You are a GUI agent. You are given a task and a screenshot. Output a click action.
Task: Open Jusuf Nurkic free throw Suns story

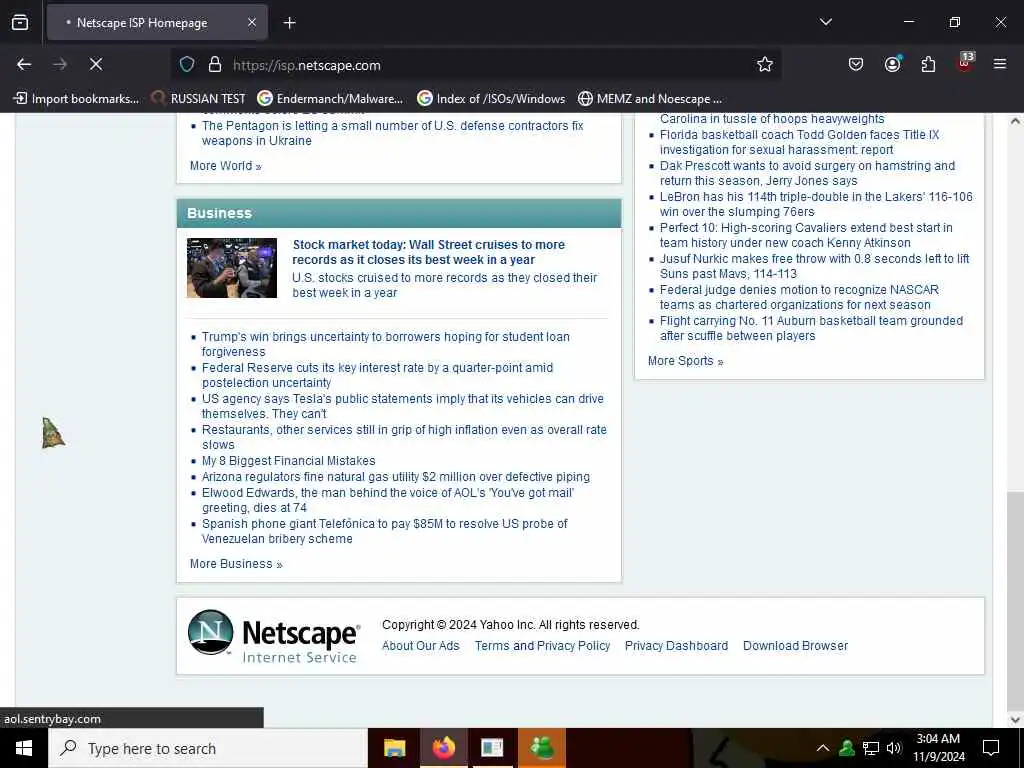point(814,266)
